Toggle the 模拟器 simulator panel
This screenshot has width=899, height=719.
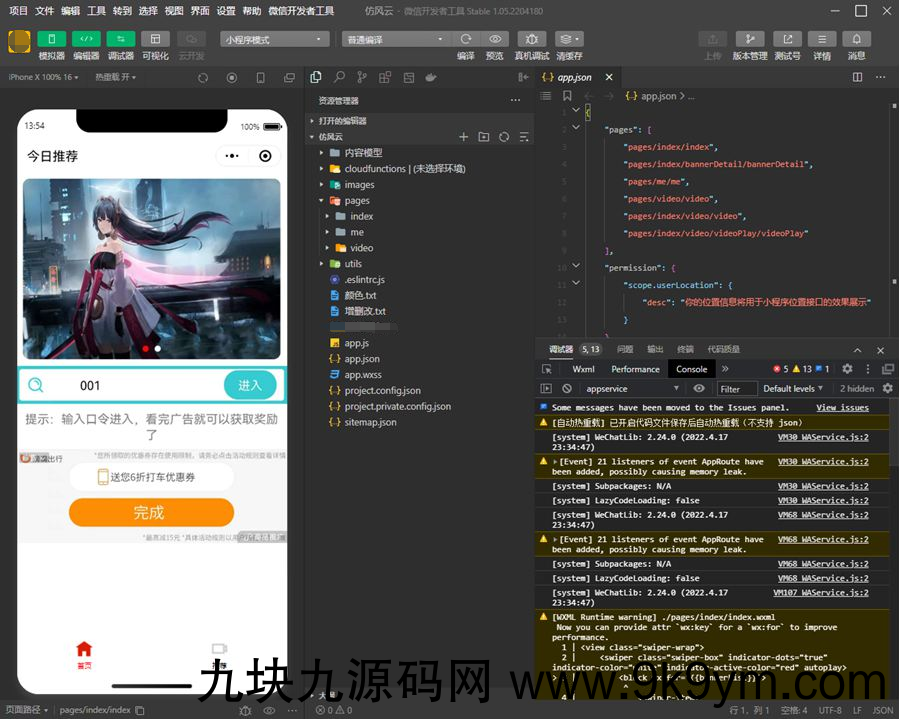(52, 39)
